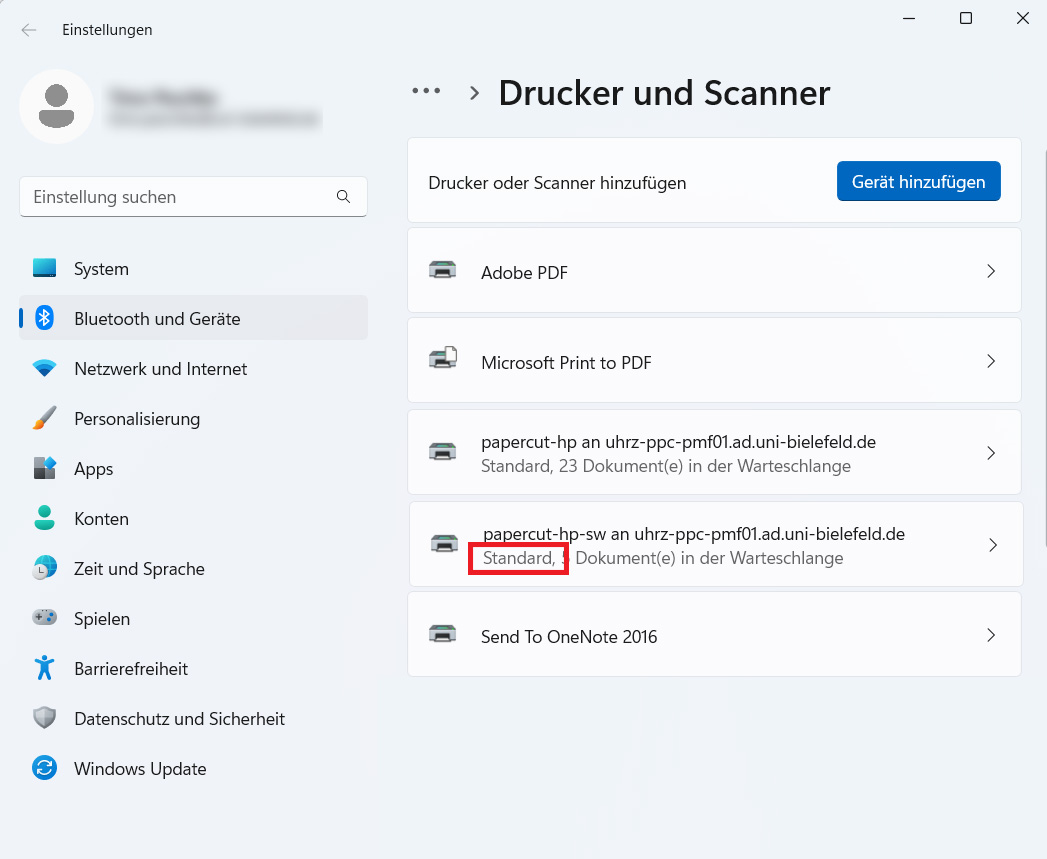Click the accessibility figure icon for Barrierefreiheit
The height and width of the screenshot is (859, 1047).
click(x=45, y=668)
